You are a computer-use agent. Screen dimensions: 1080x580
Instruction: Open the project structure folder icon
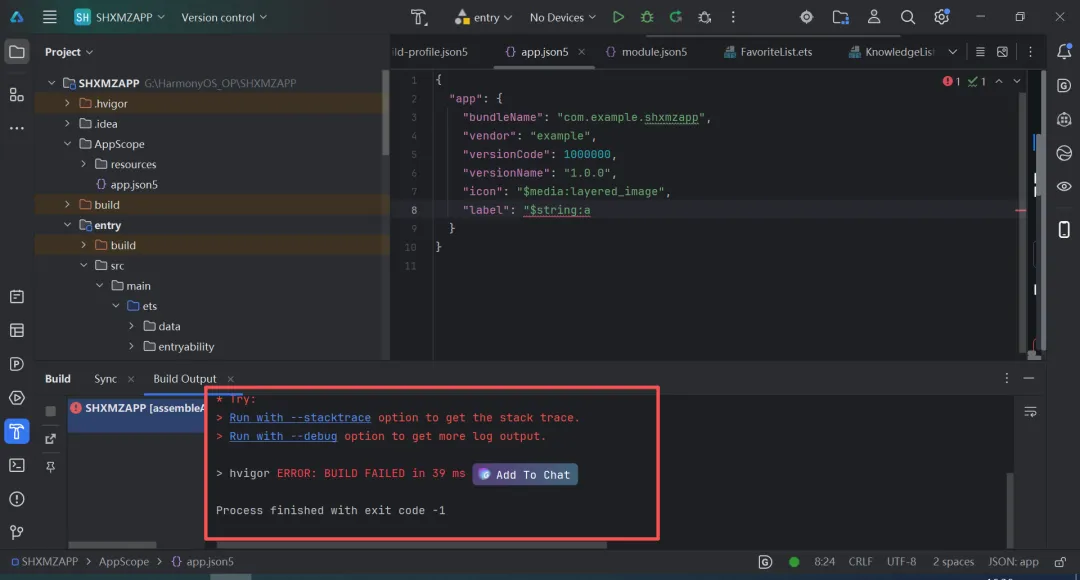pyautogui.click(x=840, y=17)
